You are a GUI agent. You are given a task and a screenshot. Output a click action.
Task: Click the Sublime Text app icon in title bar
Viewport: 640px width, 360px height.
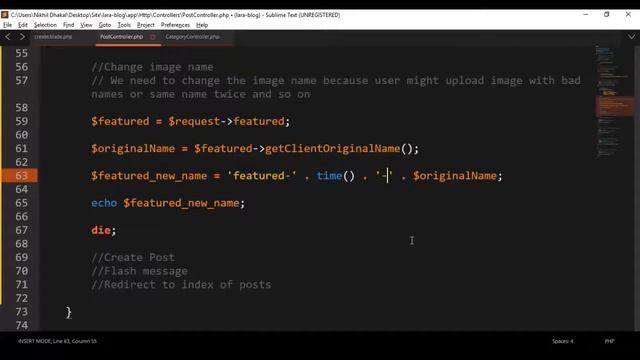click(x=4, y=15)
